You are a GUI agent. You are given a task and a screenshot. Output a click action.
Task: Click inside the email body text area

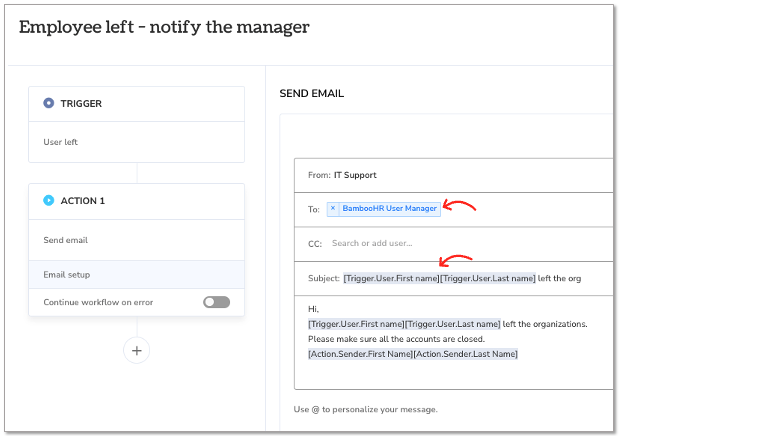[x=453, y=342]
